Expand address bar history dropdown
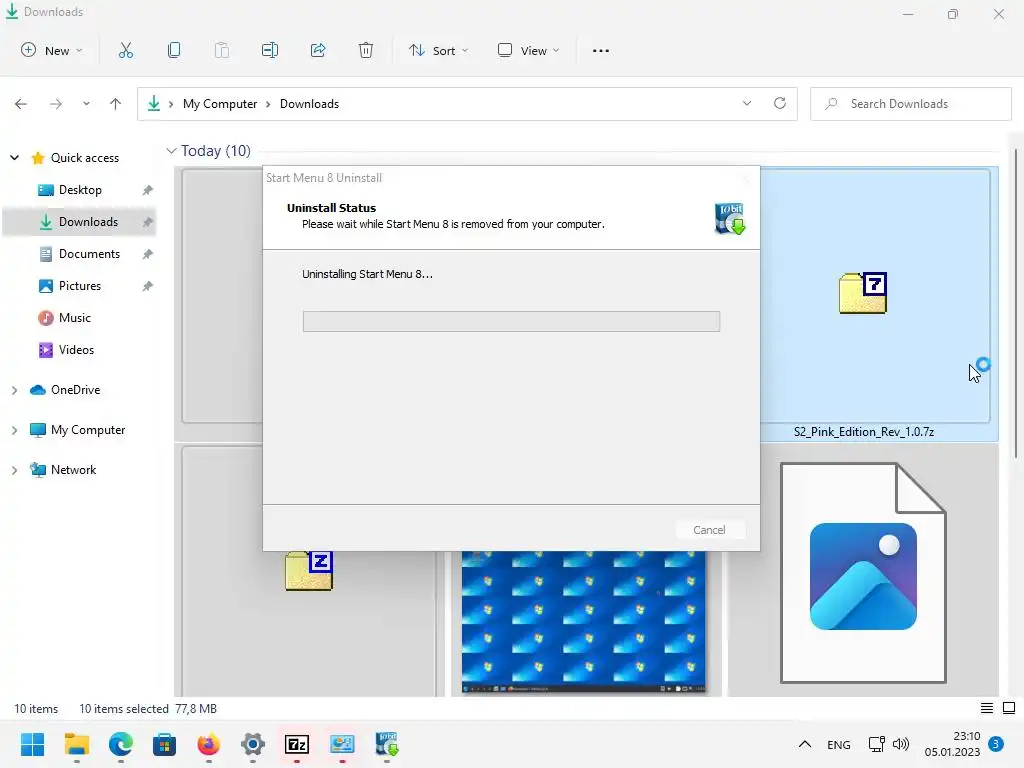 click(747, 103)
